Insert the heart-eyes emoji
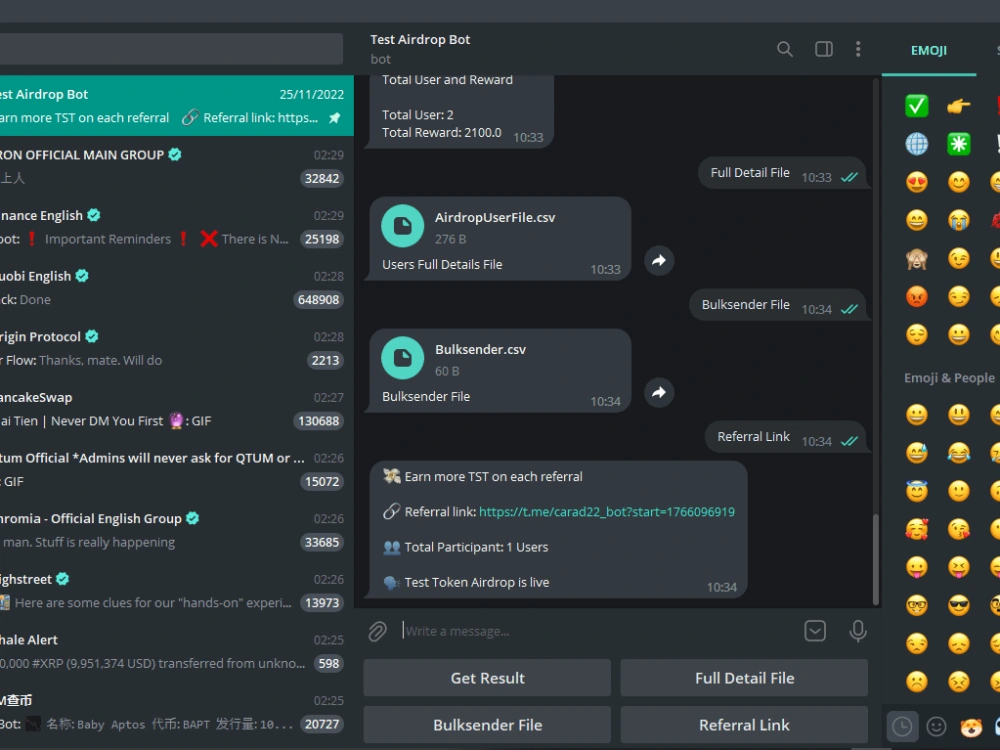1000x750 pixels. (916, 182)
